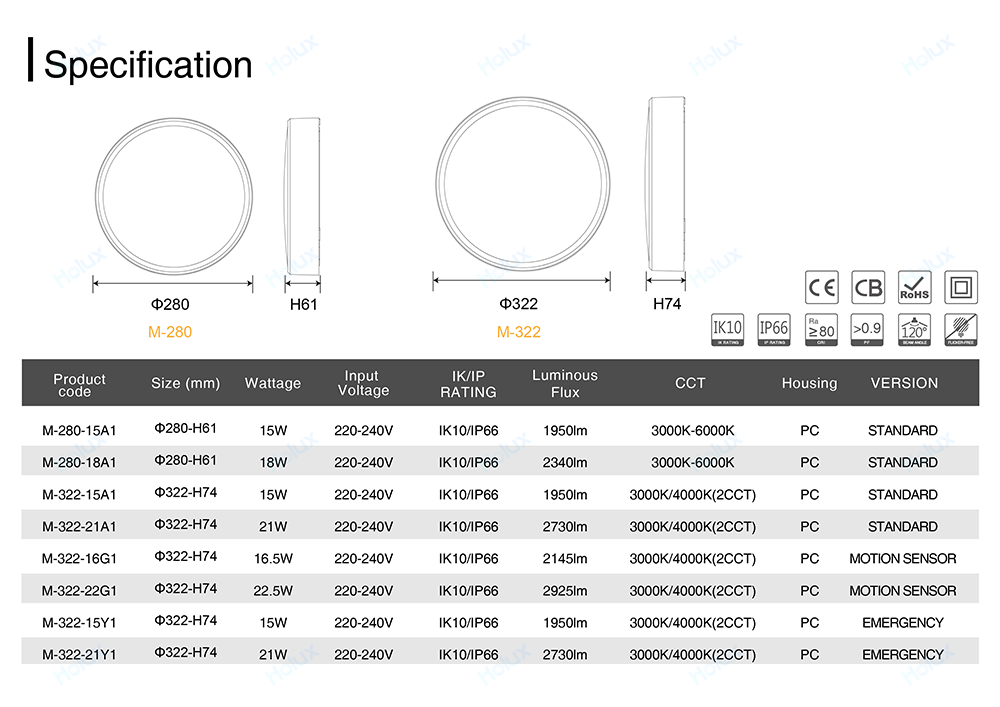This screenshot has height=707, width=1000.
Task: Select the M-322 side profile drawing
Action: click(665, 184)
